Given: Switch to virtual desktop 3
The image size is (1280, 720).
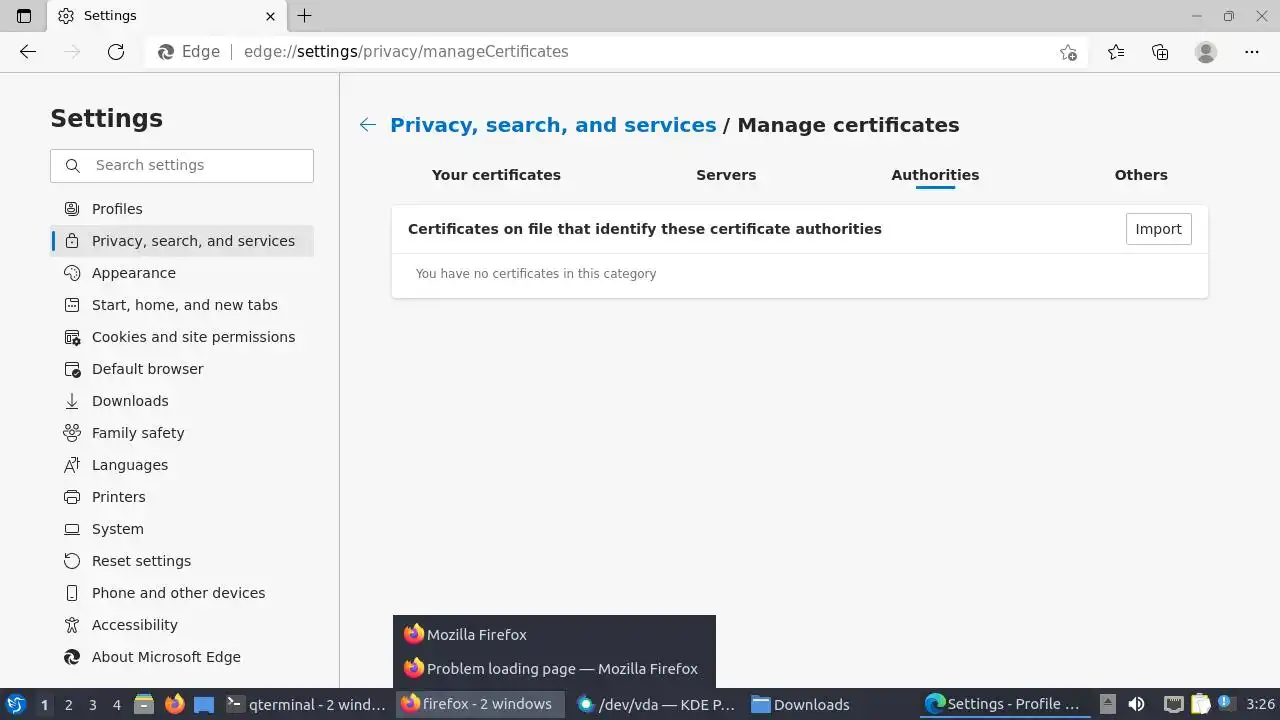Looking at the screenshot, I should [x=92, y=704].
